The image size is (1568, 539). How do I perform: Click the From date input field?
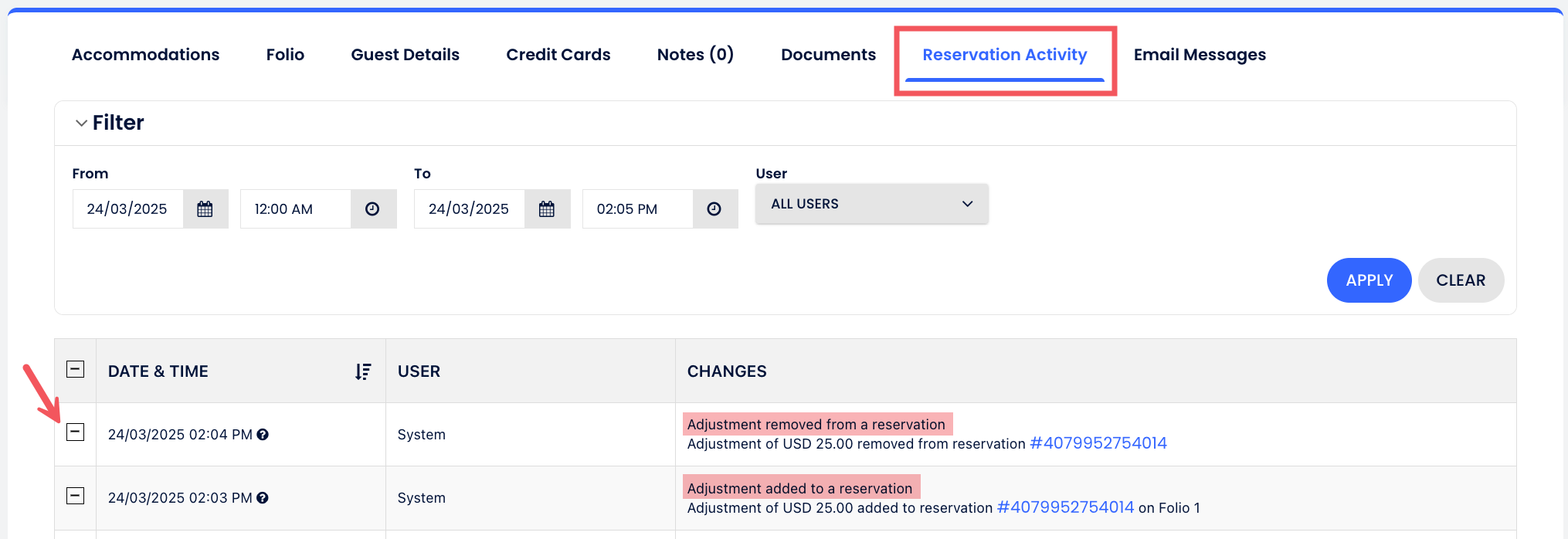[127, 209]
